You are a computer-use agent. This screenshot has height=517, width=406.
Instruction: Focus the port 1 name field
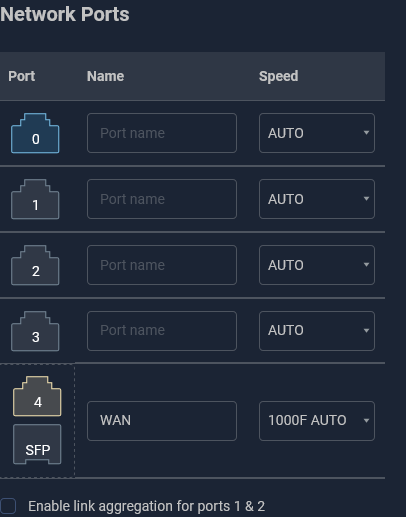(162, 199)
